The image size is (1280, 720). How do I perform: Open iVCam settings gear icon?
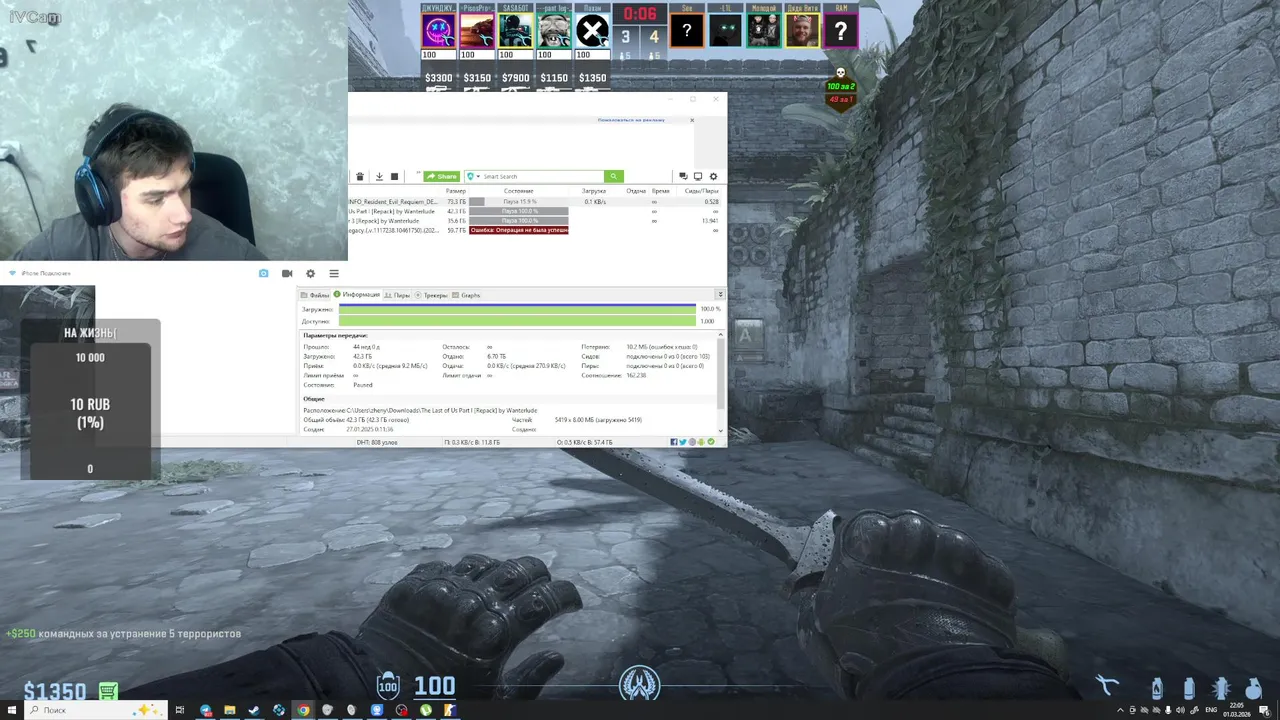point(310,273)
